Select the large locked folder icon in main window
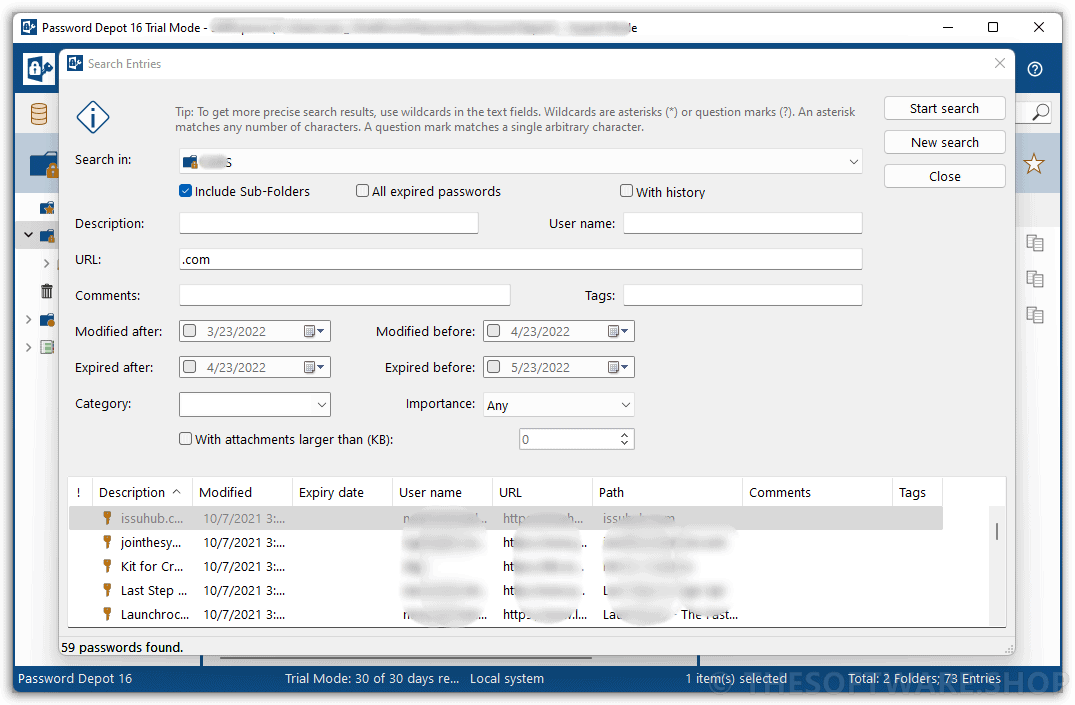 (45, 165)
